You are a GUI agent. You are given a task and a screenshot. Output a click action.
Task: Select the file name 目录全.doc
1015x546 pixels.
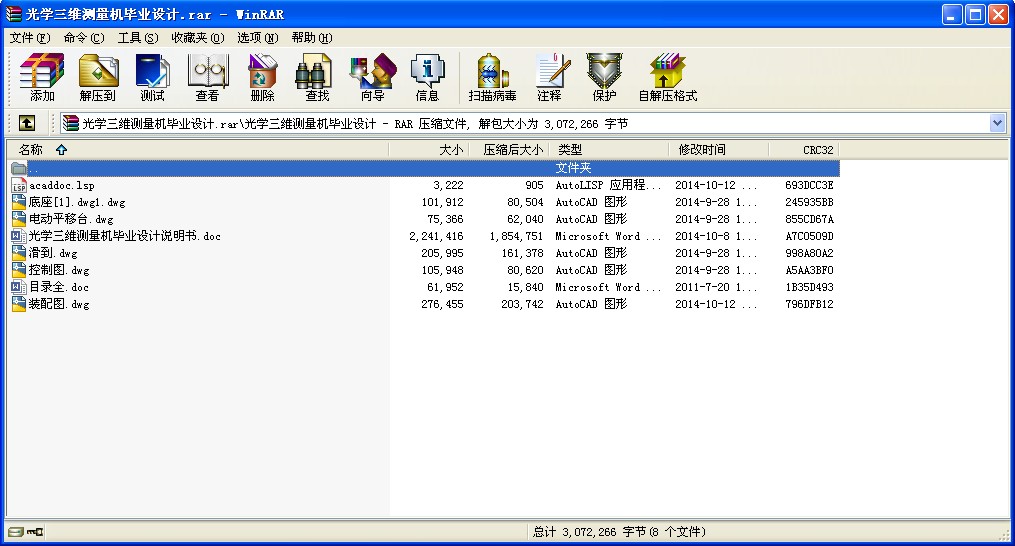(59, 286)
